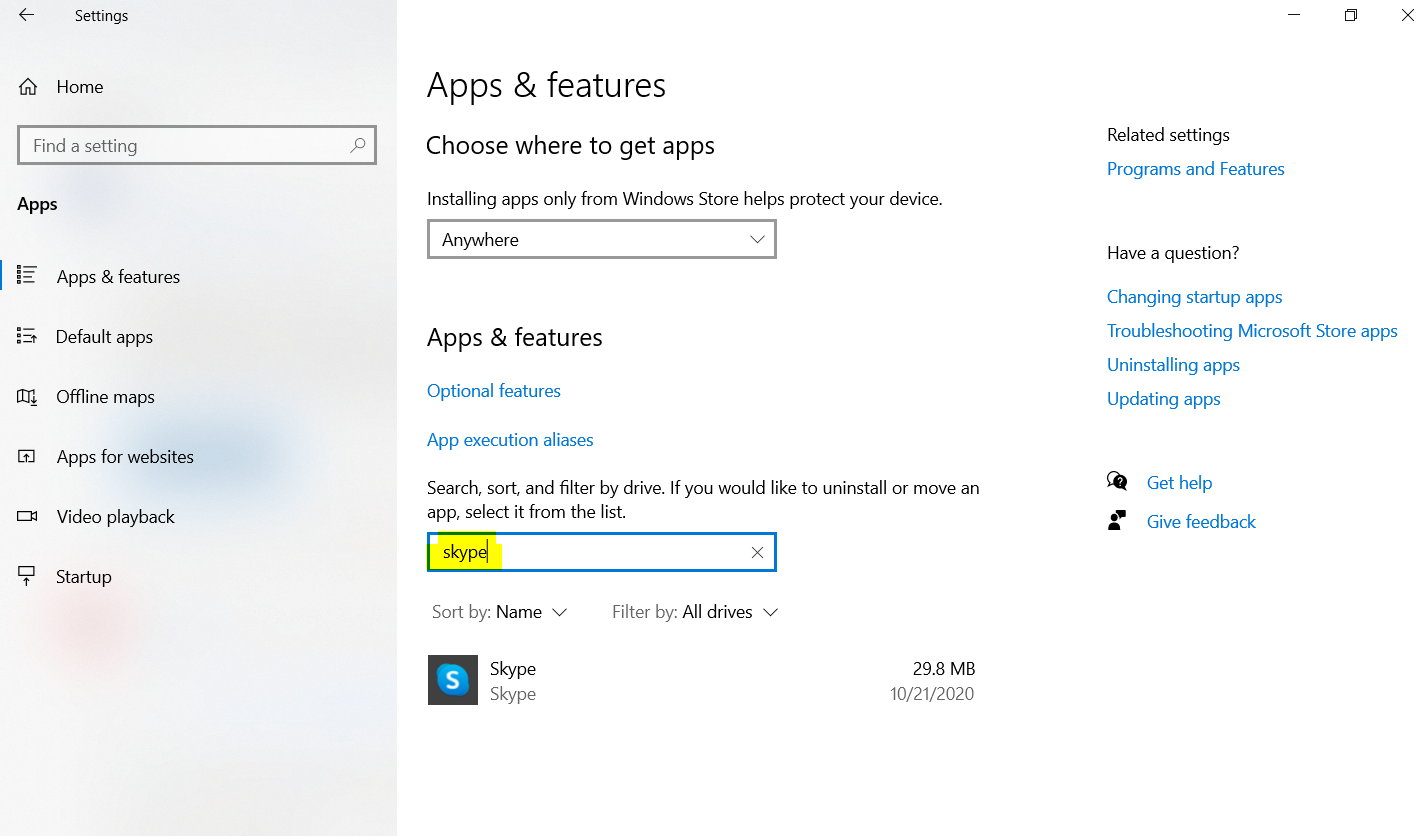The width and height of the screenshot is (1423, 836).
Task: Click the back arrow in Settings
Action: (27, 15)
